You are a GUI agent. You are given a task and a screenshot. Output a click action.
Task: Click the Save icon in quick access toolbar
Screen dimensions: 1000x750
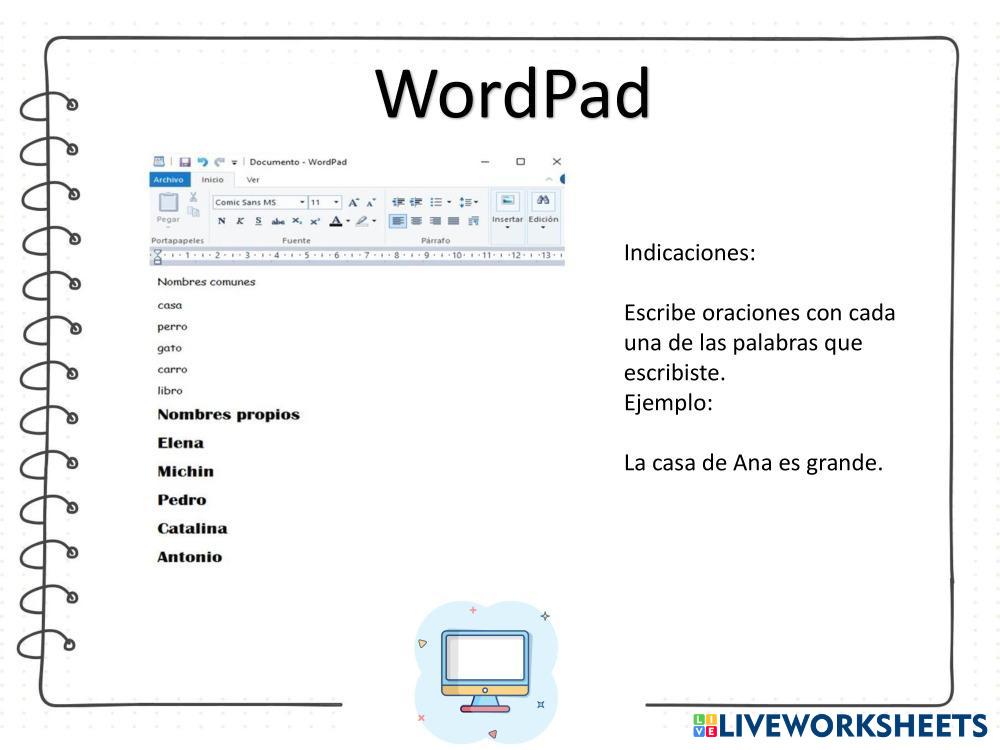(x=185, y=162)
